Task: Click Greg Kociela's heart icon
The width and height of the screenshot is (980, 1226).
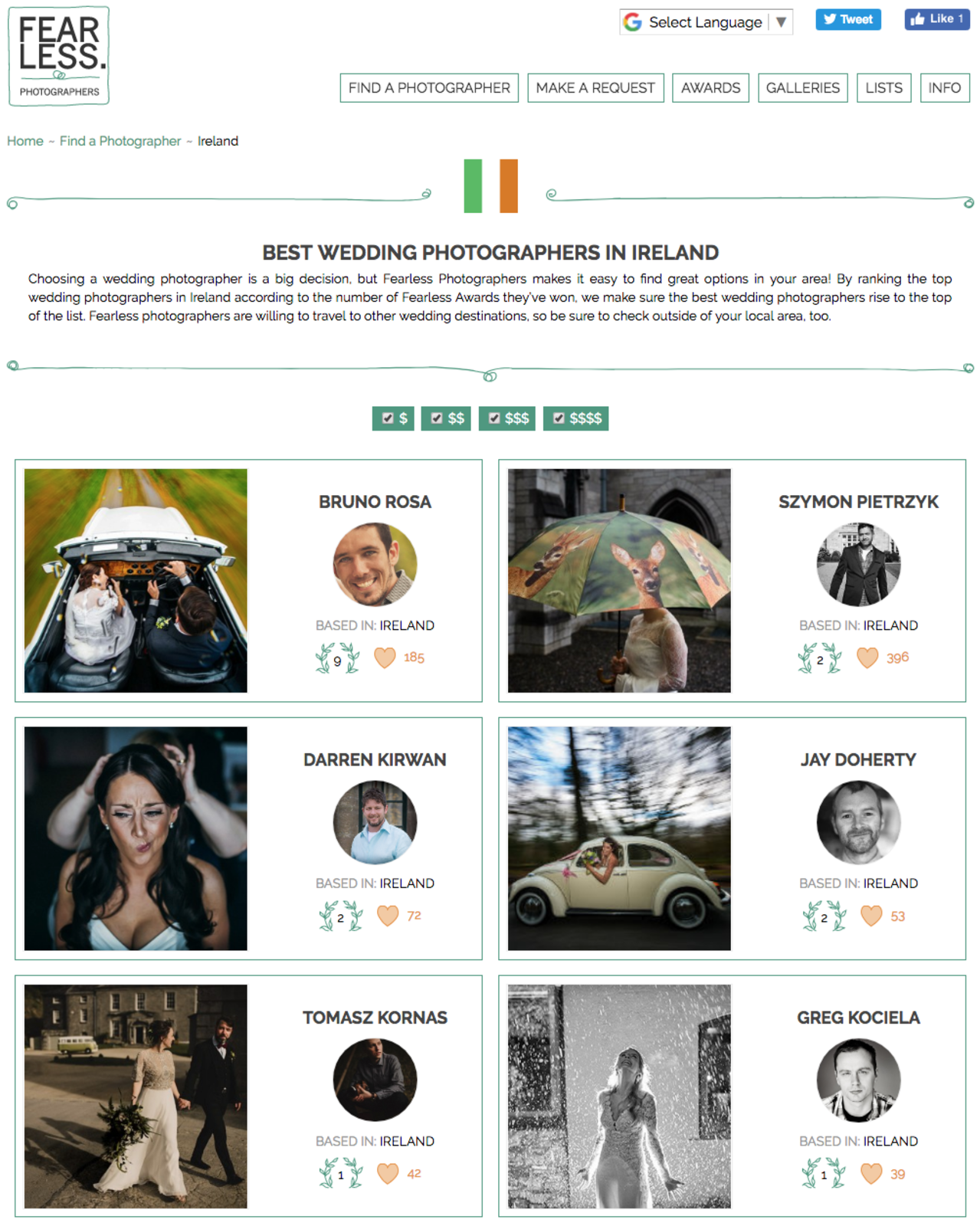Action: (x=871, y=1174)
